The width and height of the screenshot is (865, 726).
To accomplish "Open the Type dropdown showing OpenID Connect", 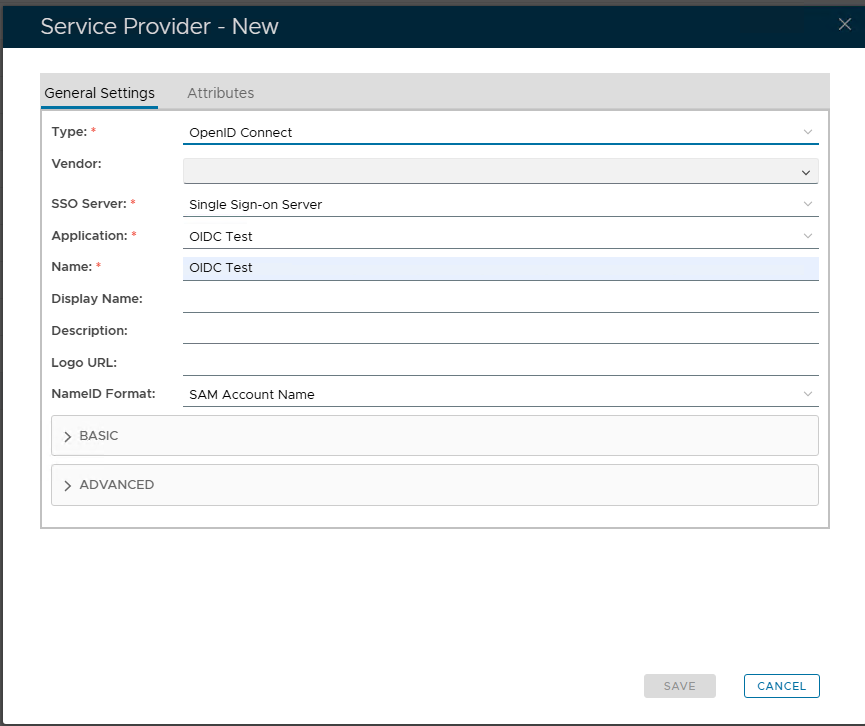I will (500, 132).
